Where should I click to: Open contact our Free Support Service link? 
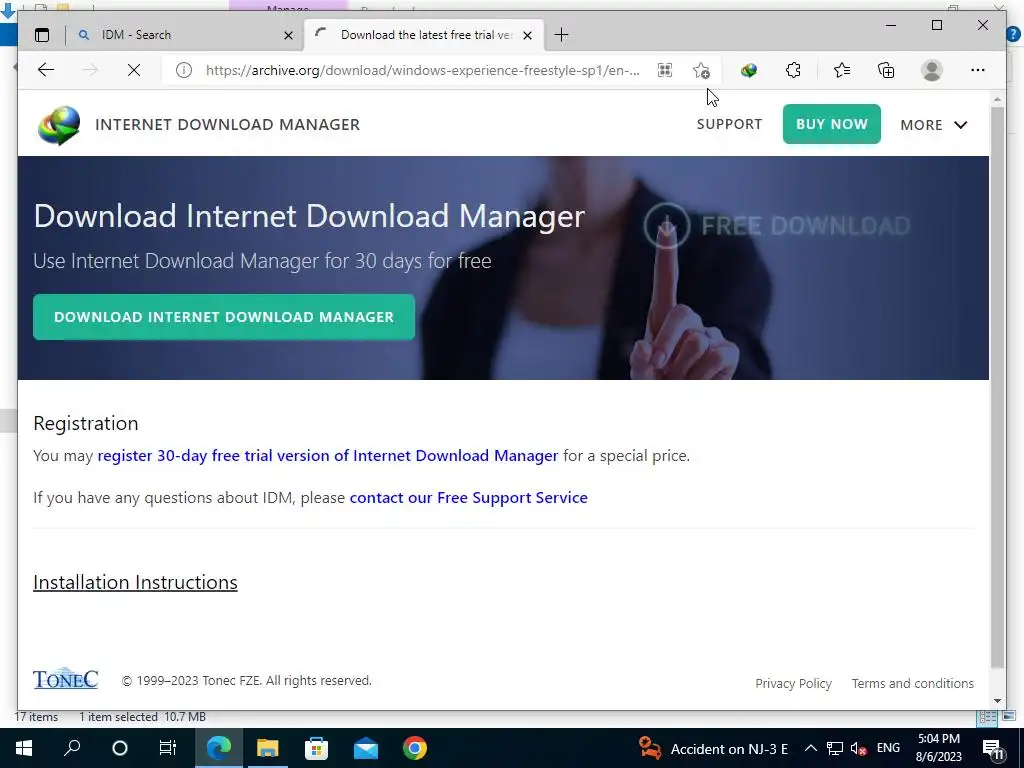[x=469, y=498]
